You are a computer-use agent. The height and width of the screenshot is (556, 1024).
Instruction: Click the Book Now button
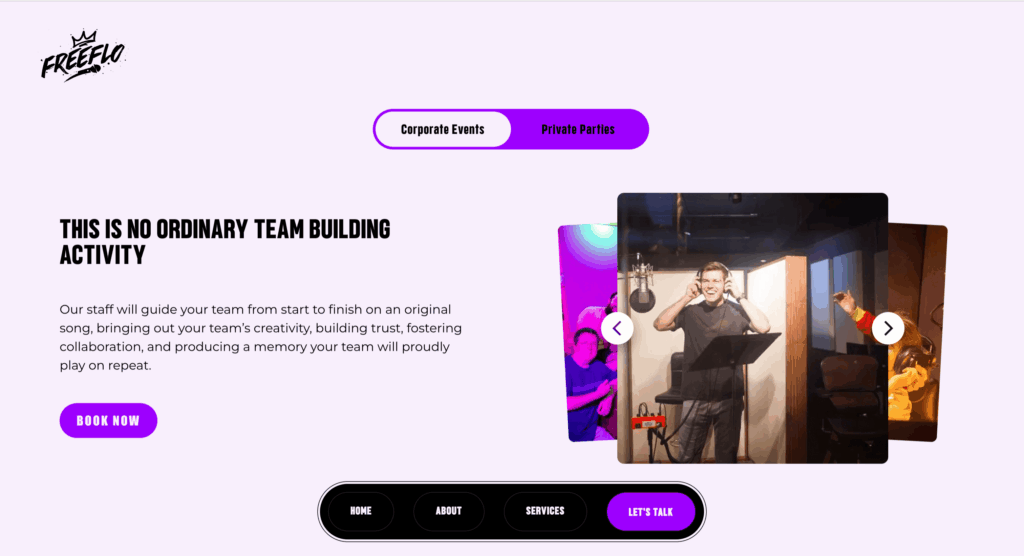coord(108,420)
